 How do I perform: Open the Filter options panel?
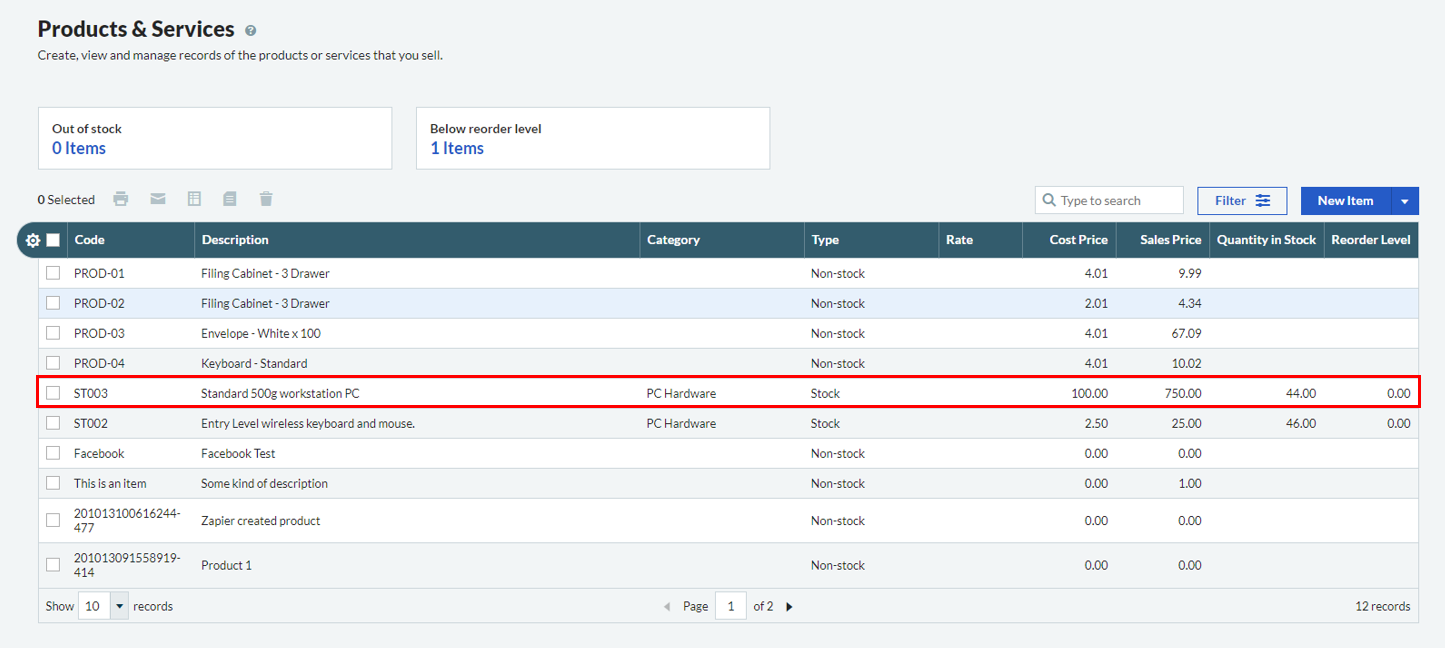coord(1241,201)
